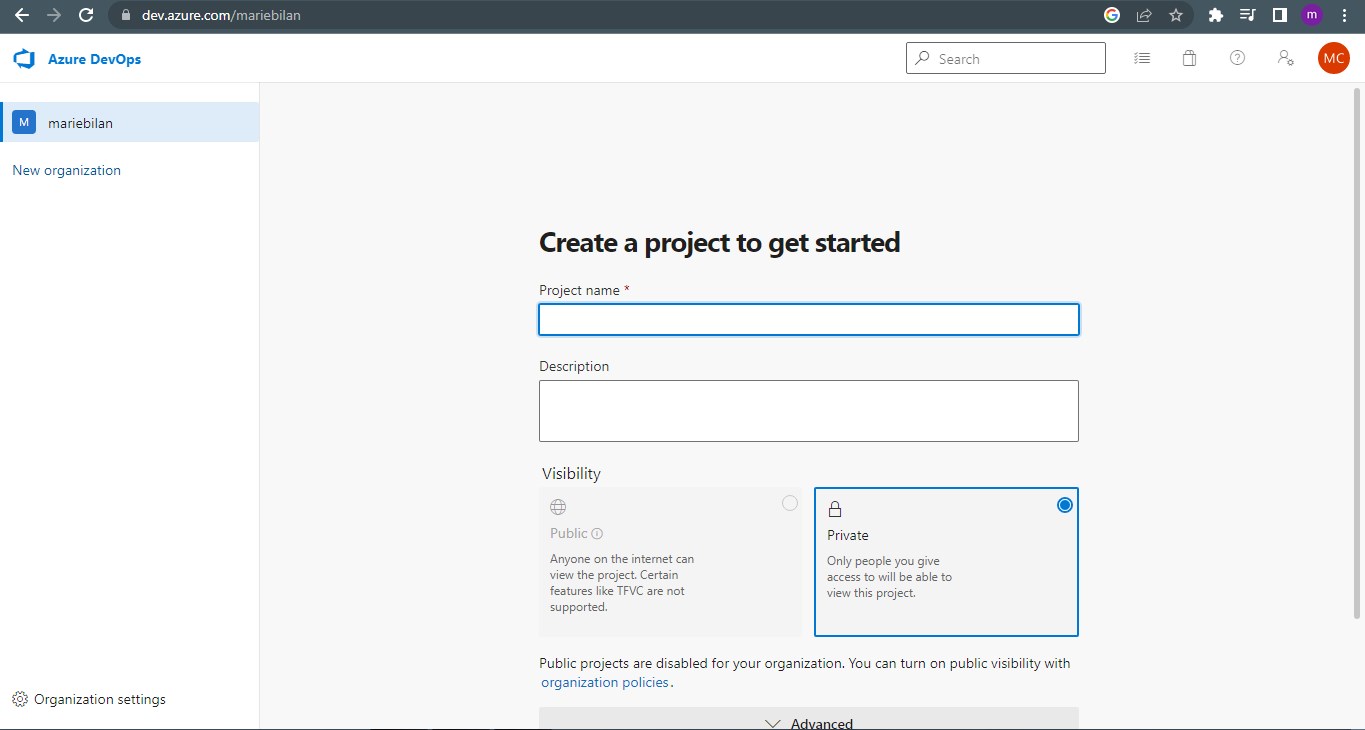
Task: Open Organization settings via the gear icon
Action: coord(18,699)
